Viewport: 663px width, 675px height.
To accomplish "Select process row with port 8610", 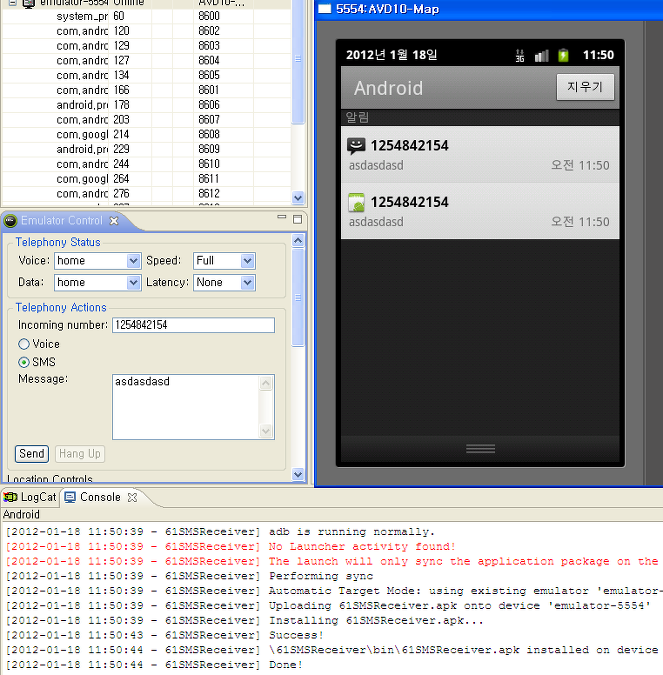I will point(146,164).
